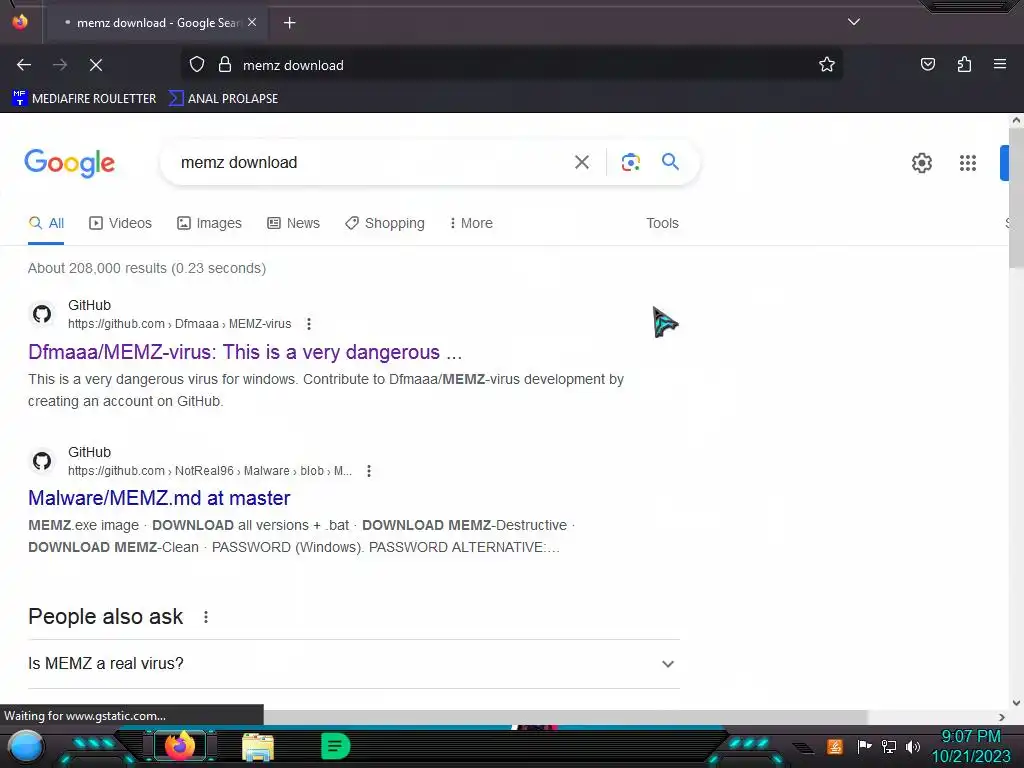The image size is (1024, 768).
Task: Expand the More search filters menu
Action: point(471,223)
